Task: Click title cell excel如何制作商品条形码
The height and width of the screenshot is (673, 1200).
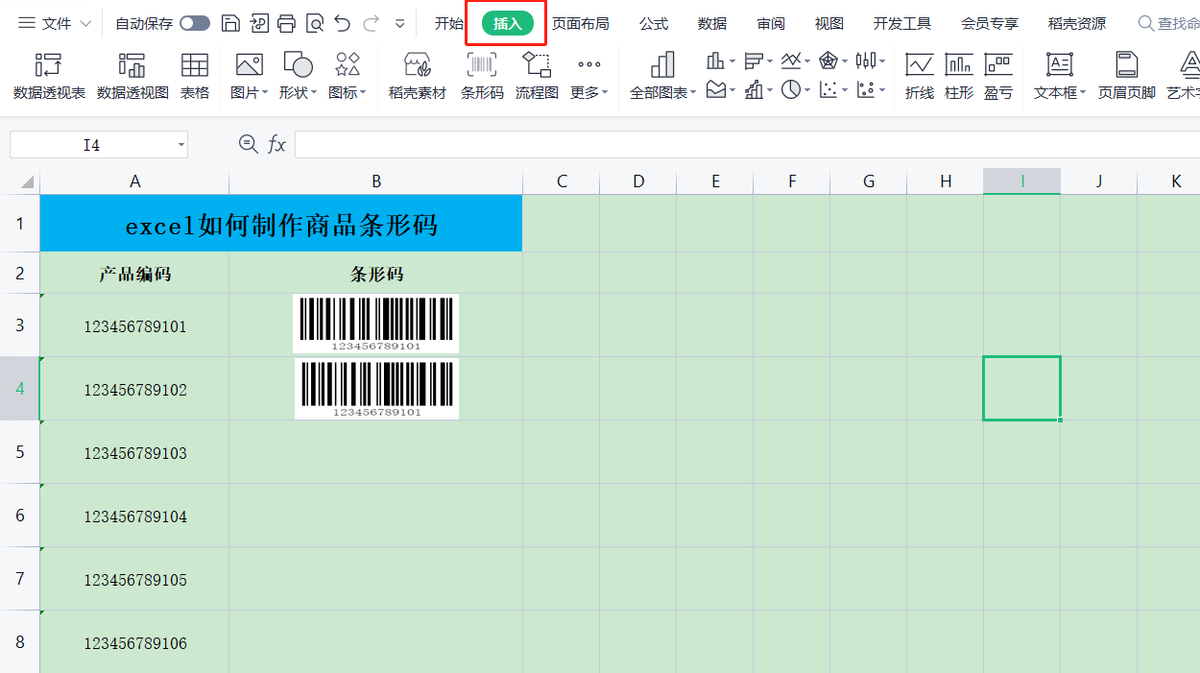Action: pyautogui.click(x=281, y=223)
